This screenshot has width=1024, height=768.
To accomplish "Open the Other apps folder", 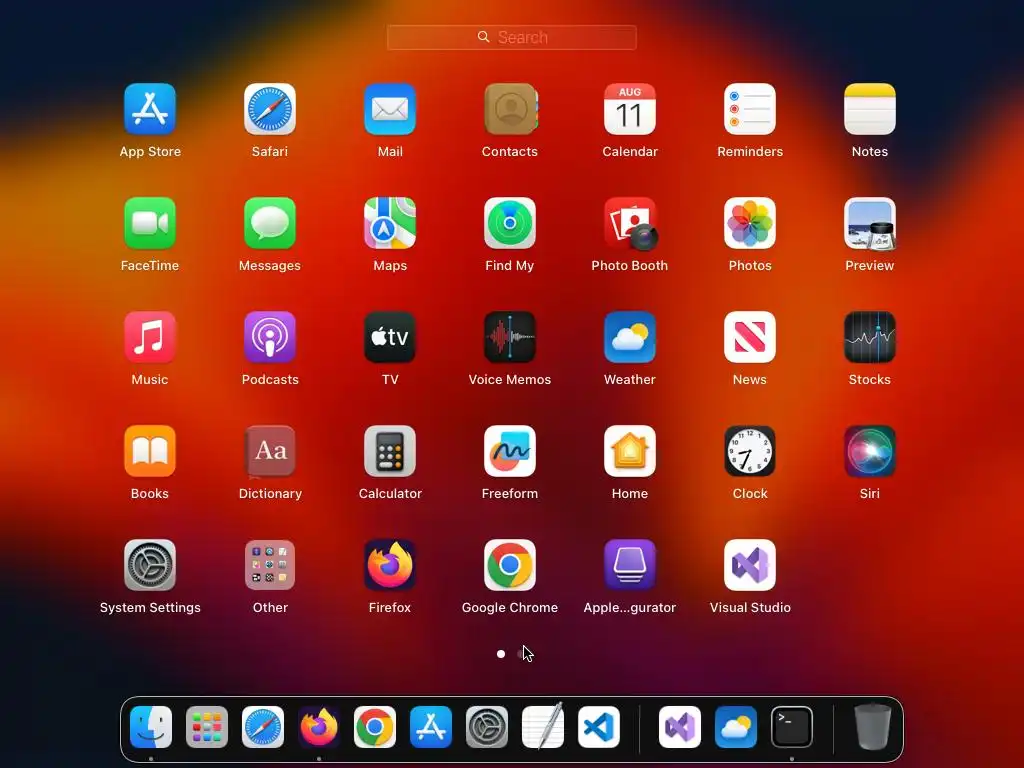I will point(270,565).
